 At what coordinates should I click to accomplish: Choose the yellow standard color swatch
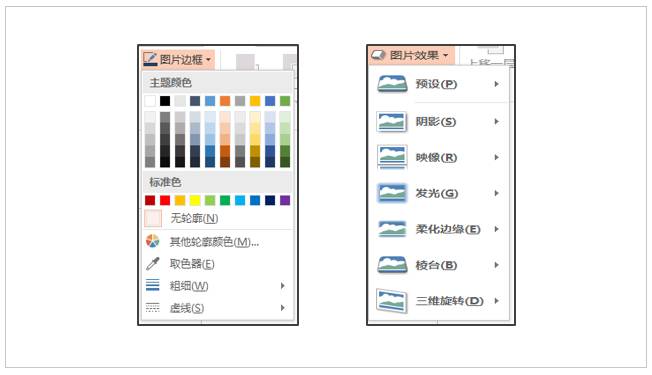point(195,200)
